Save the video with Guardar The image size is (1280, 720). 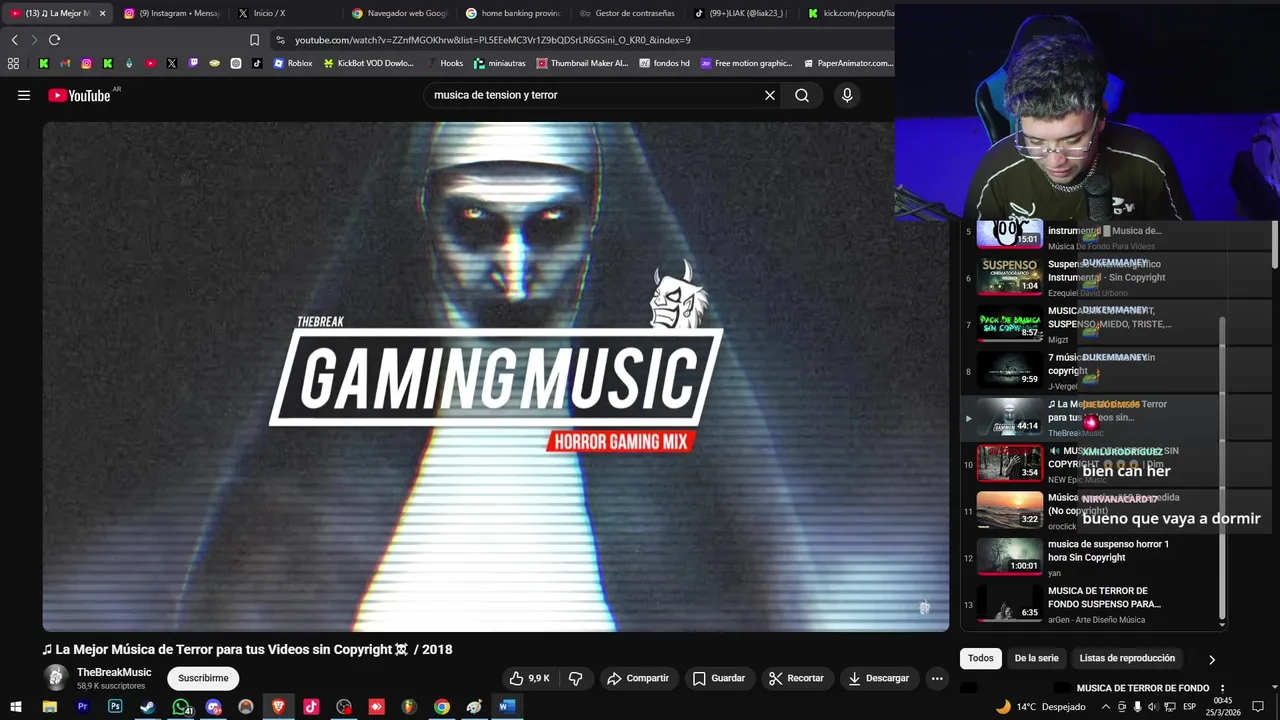[x=719, y=678]
